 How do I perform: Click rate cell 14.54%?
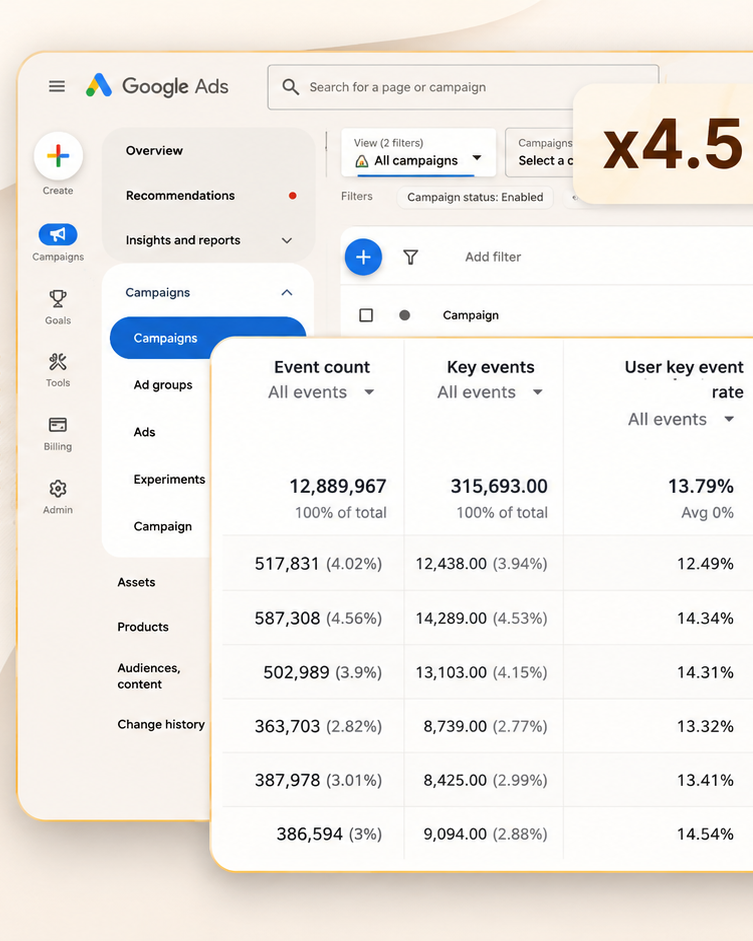(705, 834)
